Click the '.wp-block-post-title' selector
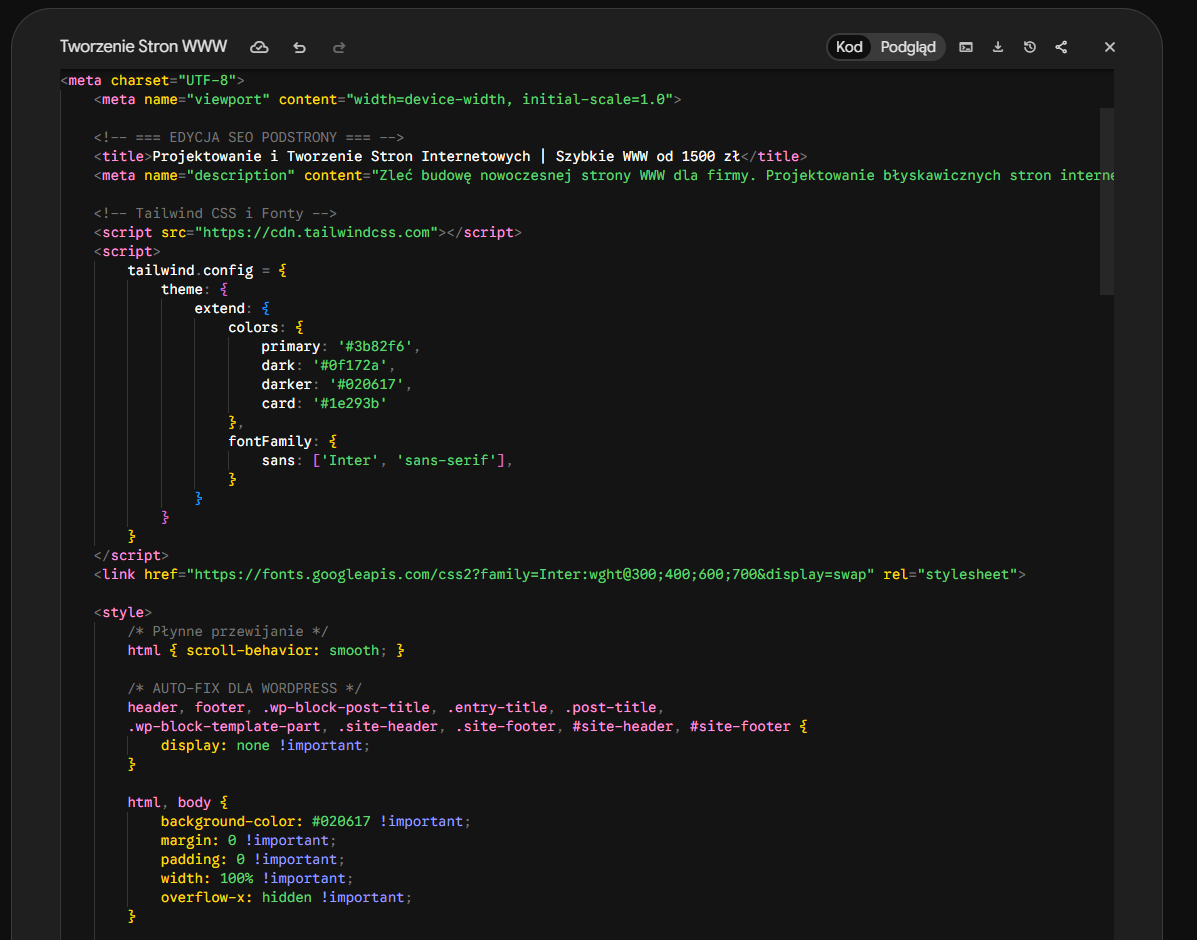This screenshot has width=1197, height=940. pyautogui.click(x=346, y=708)
